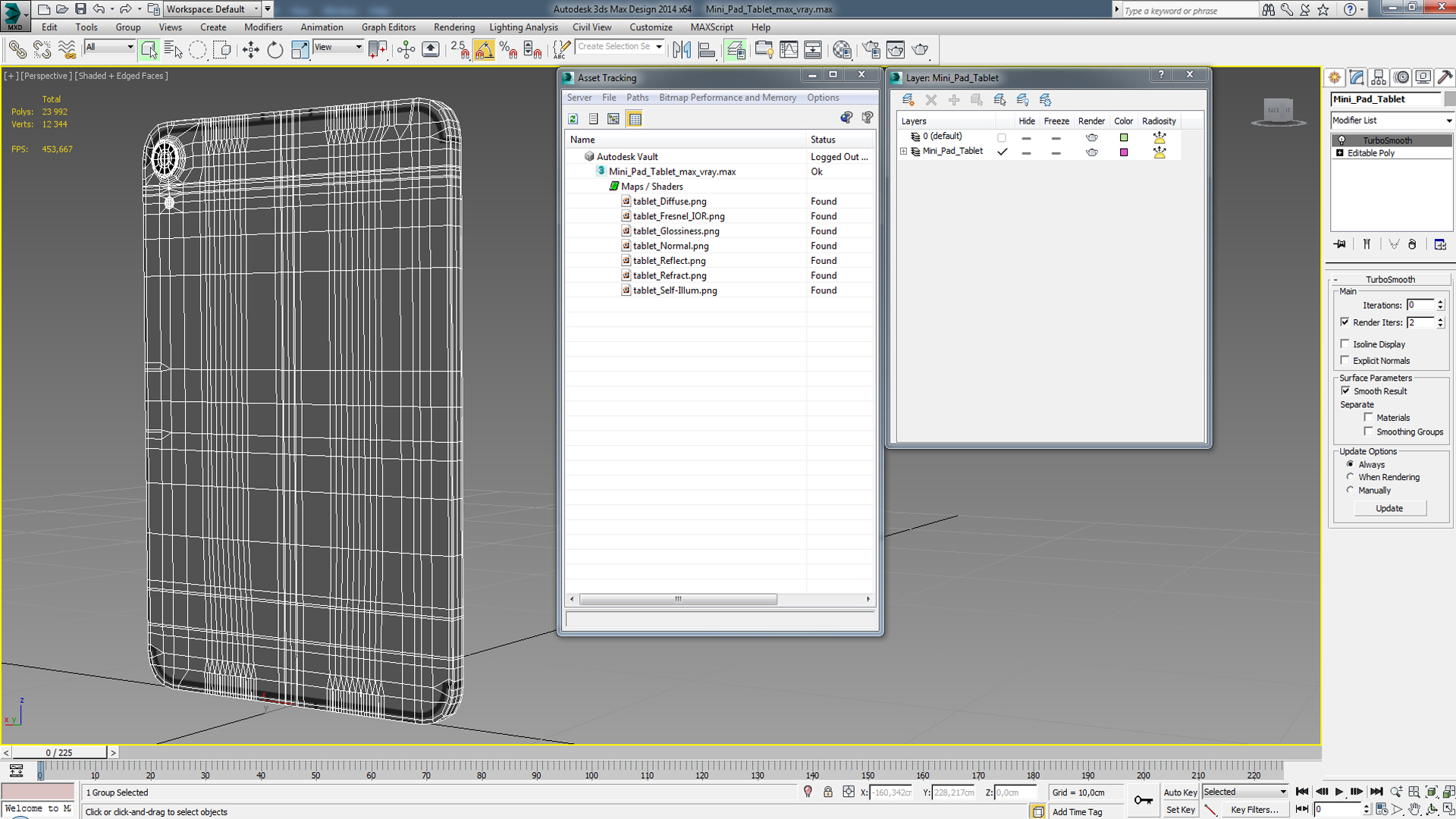Open the Modifier List dropdown
Image resolution: width=1456 pixels, height=819 pixels.
point(1392,121)
